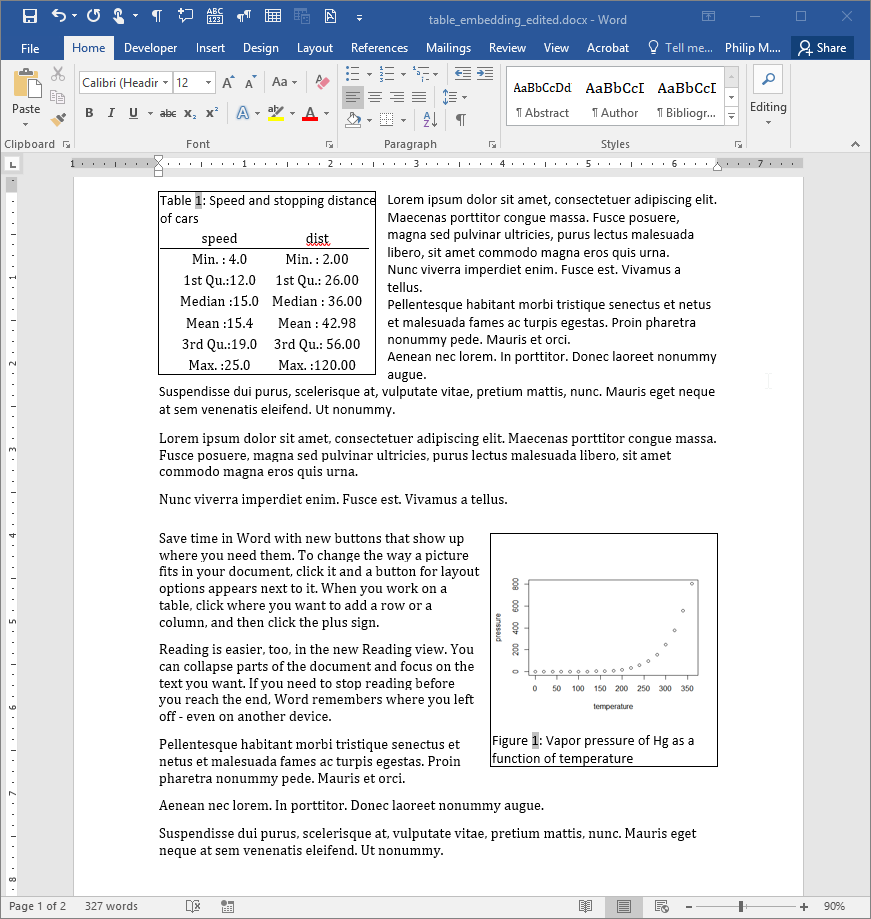Apply strikethrough formatting
Screen dimensions: 871x919
pos(168,113)
